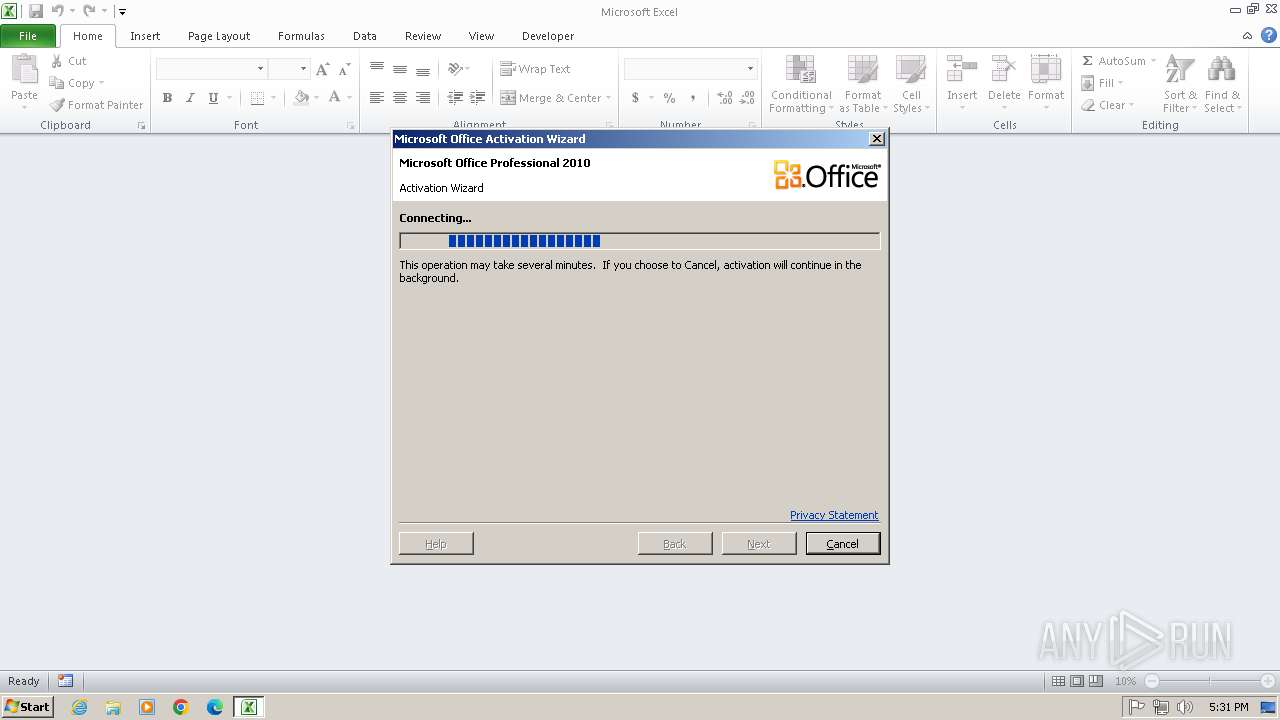This screenshot has height=720, width=1280.
Task: Click Wrap Text
Action: pos(535,69)
